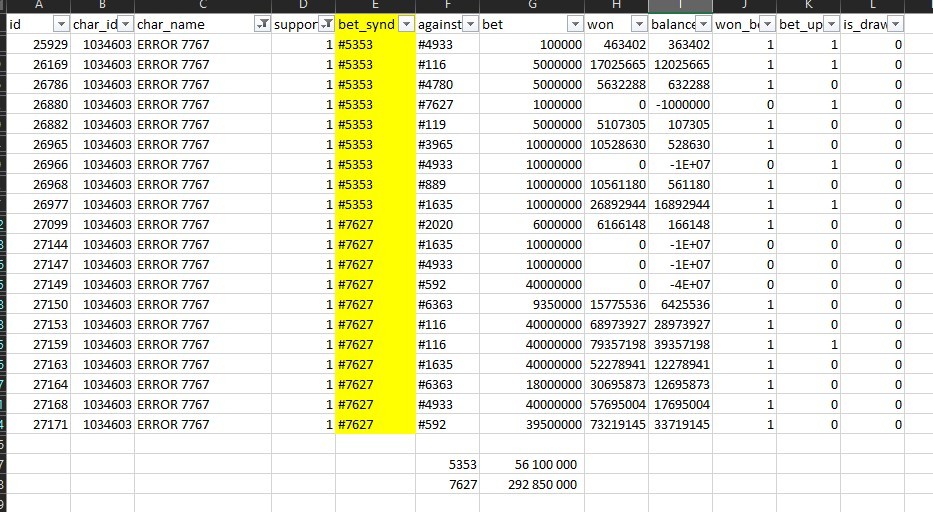
Task: Open the won column filter dropdown
Action: [639, 24]
